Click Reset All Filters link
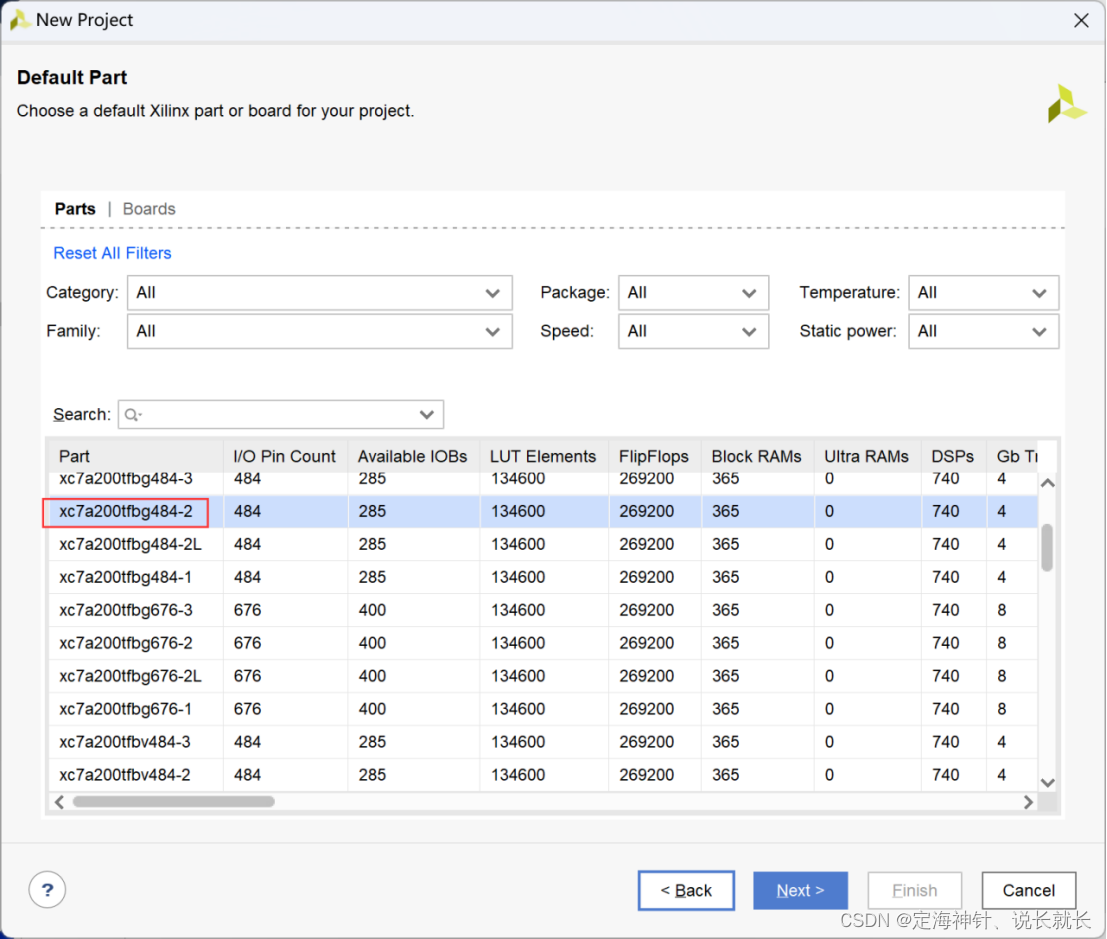This screenshot has height=939, width=1107. pyautogui.click(x=112, y=253)
